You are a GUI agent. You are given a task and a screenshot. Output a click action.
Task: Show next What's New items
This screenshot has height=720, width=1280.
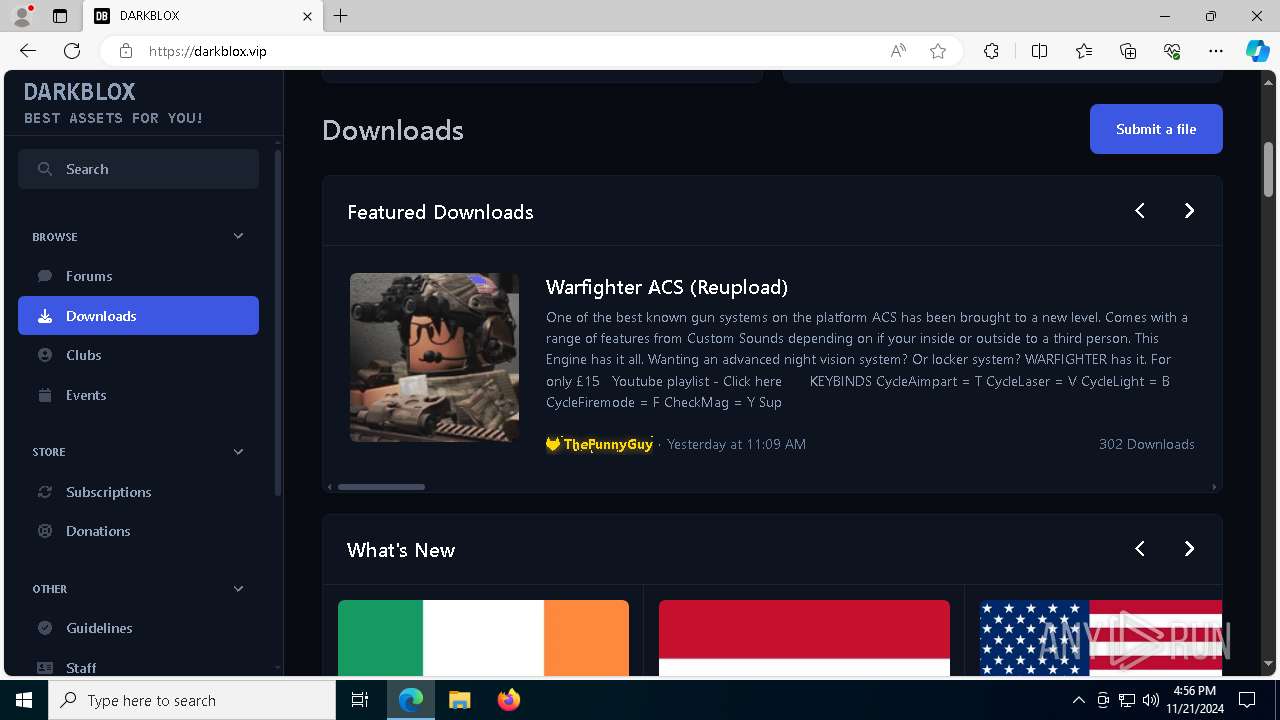click(1189, 548)
